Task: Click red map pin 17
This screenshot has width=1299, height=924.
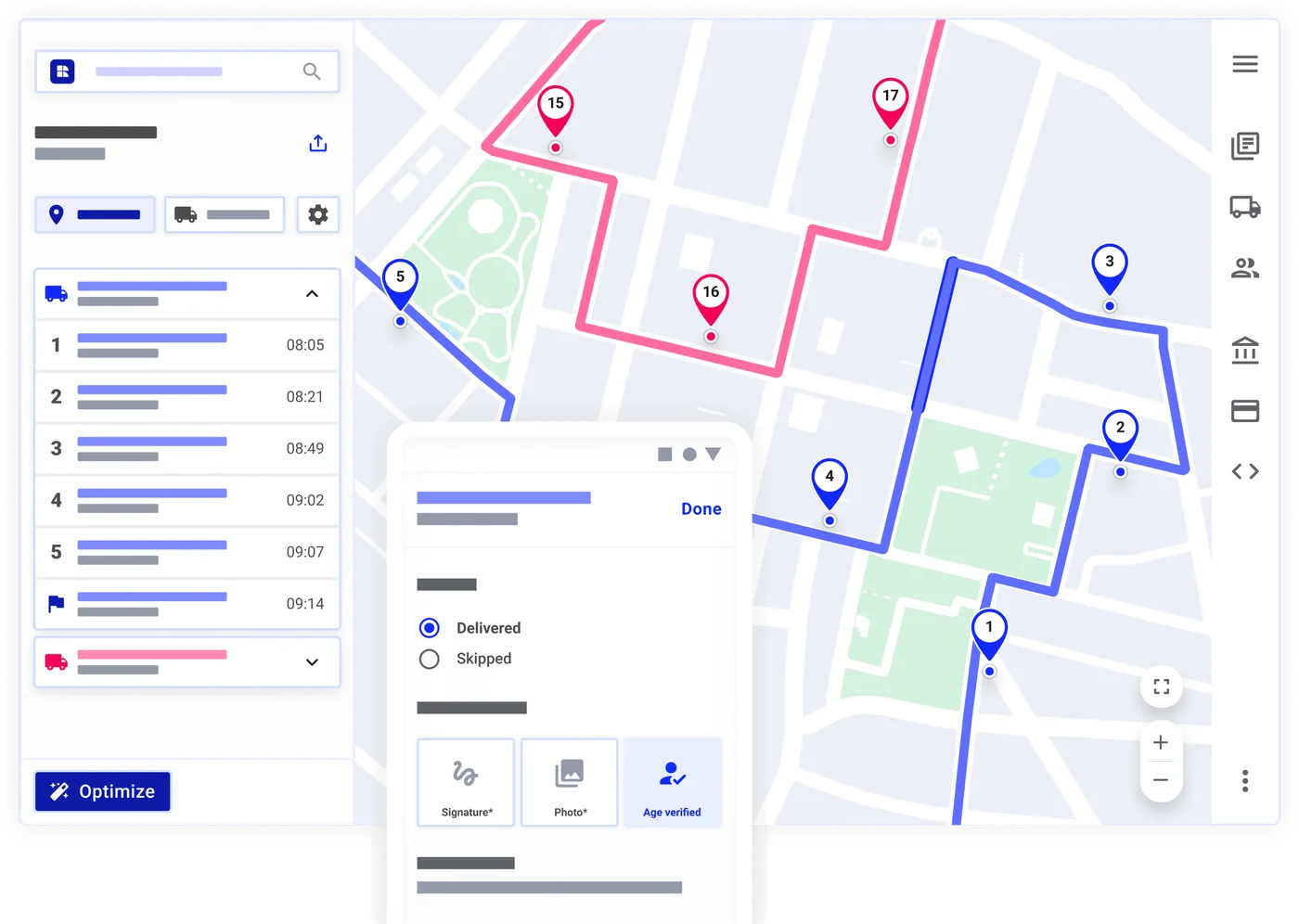Action: tap(891, 103)
